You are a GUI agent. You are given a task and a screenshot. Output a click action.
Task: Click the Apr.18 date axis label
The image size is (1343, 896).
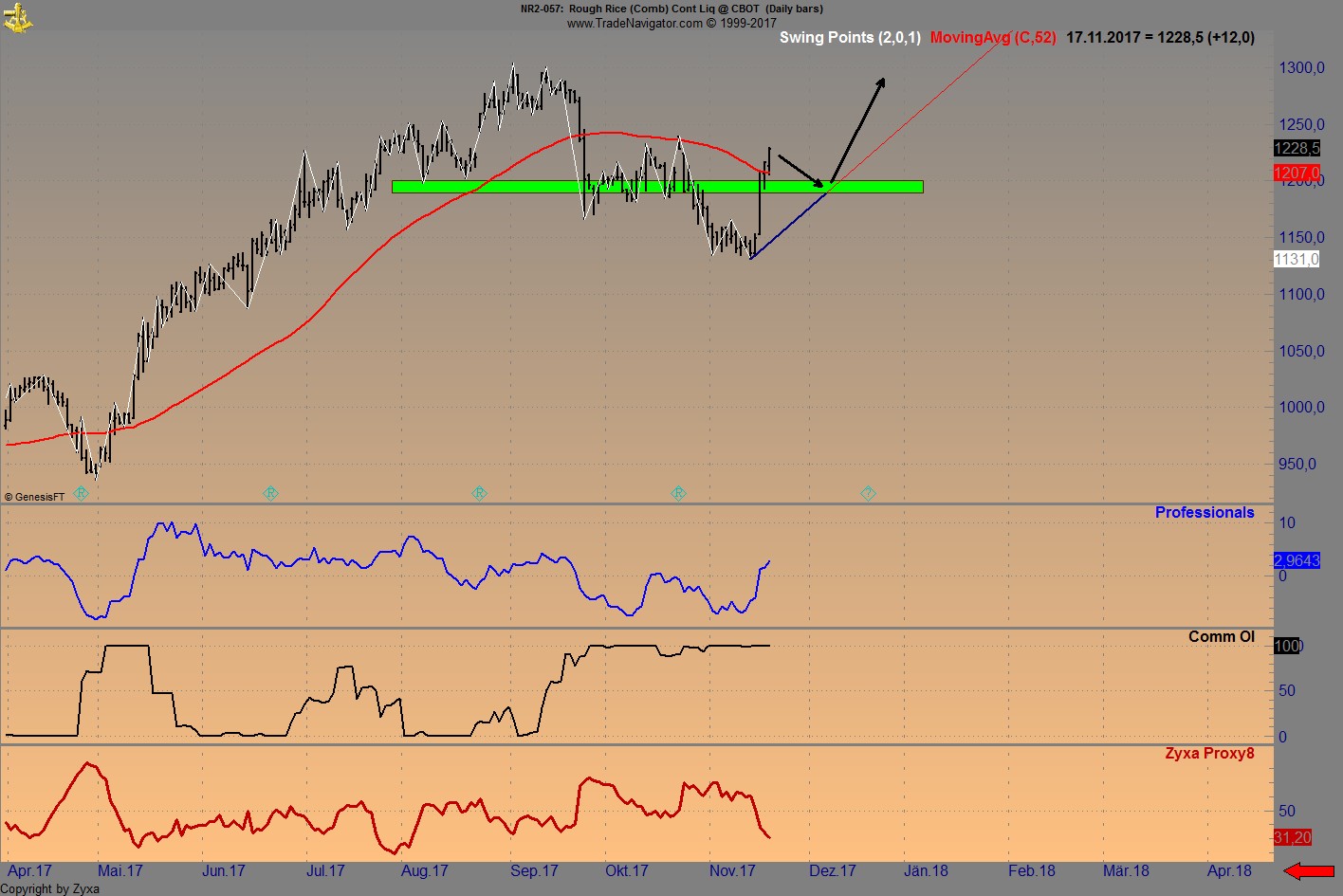tap(1229, 871)
